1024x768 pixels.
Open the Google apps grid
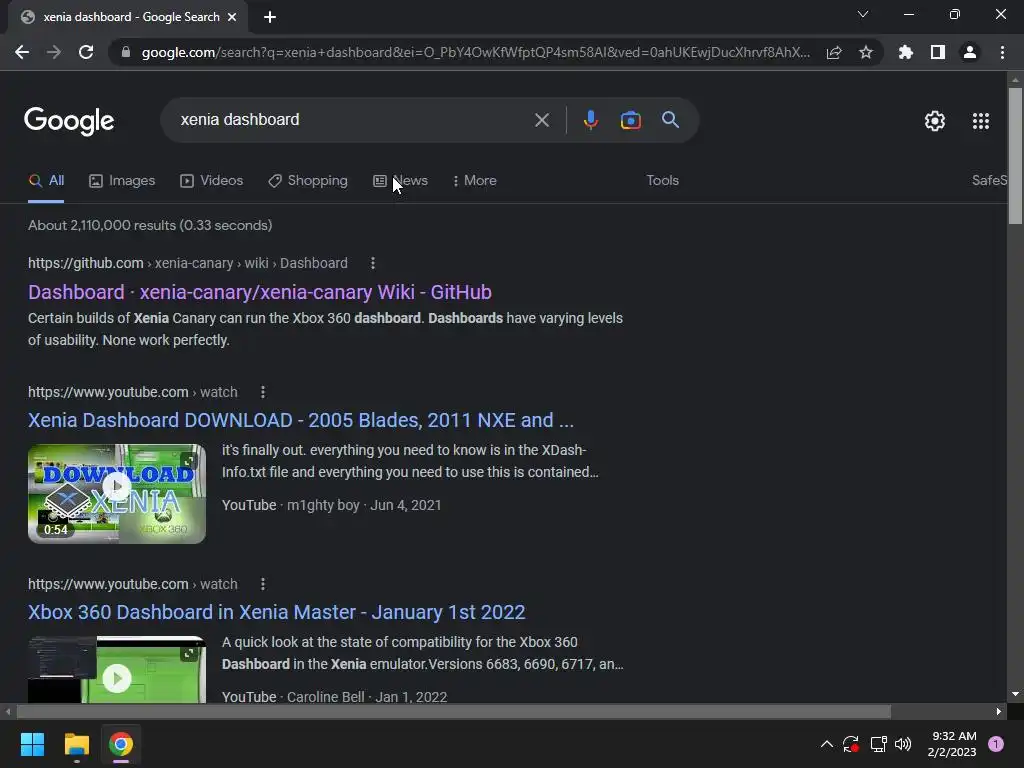(x=981, y=121)
